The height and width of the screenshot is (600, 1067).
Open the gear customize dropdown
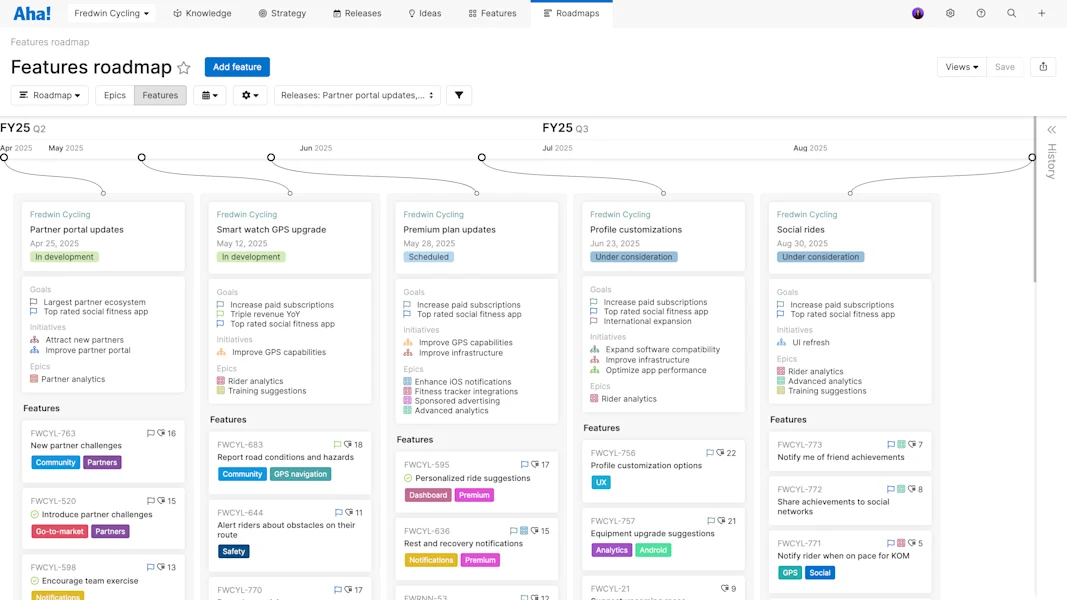pyautogui.click(x=250, y=95)
